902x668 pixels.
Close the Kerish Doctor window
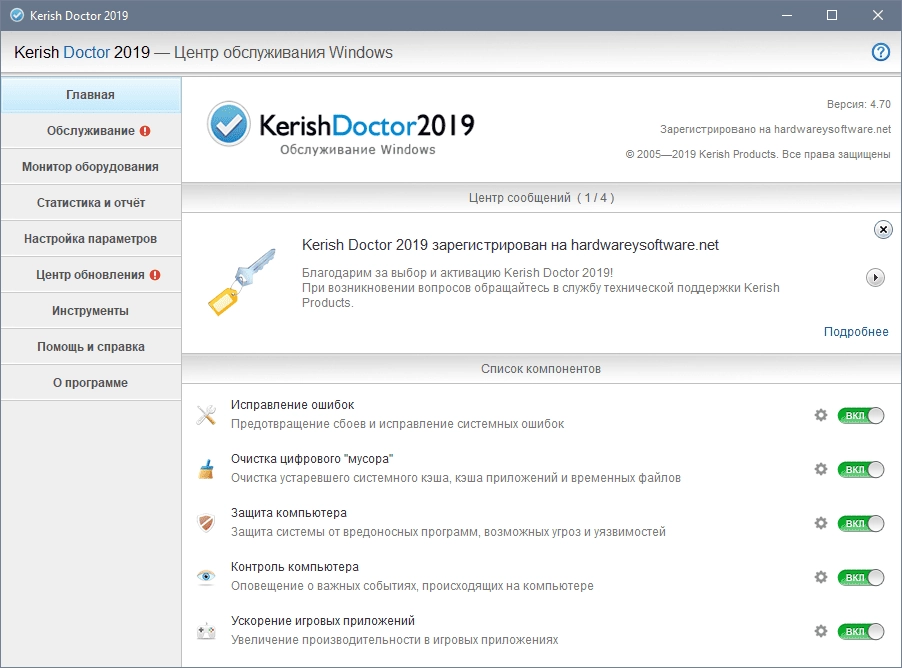(x=877, y=16)
